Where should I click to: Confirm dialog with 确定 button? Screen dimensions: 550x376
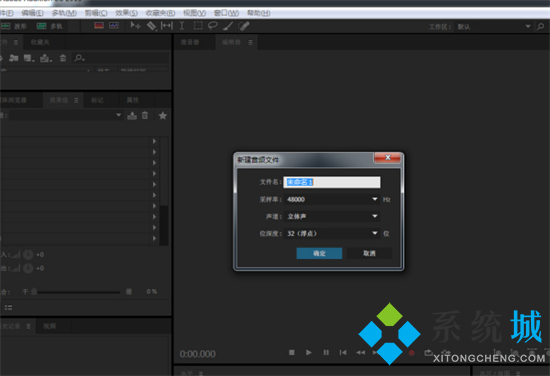click(319, 253)
